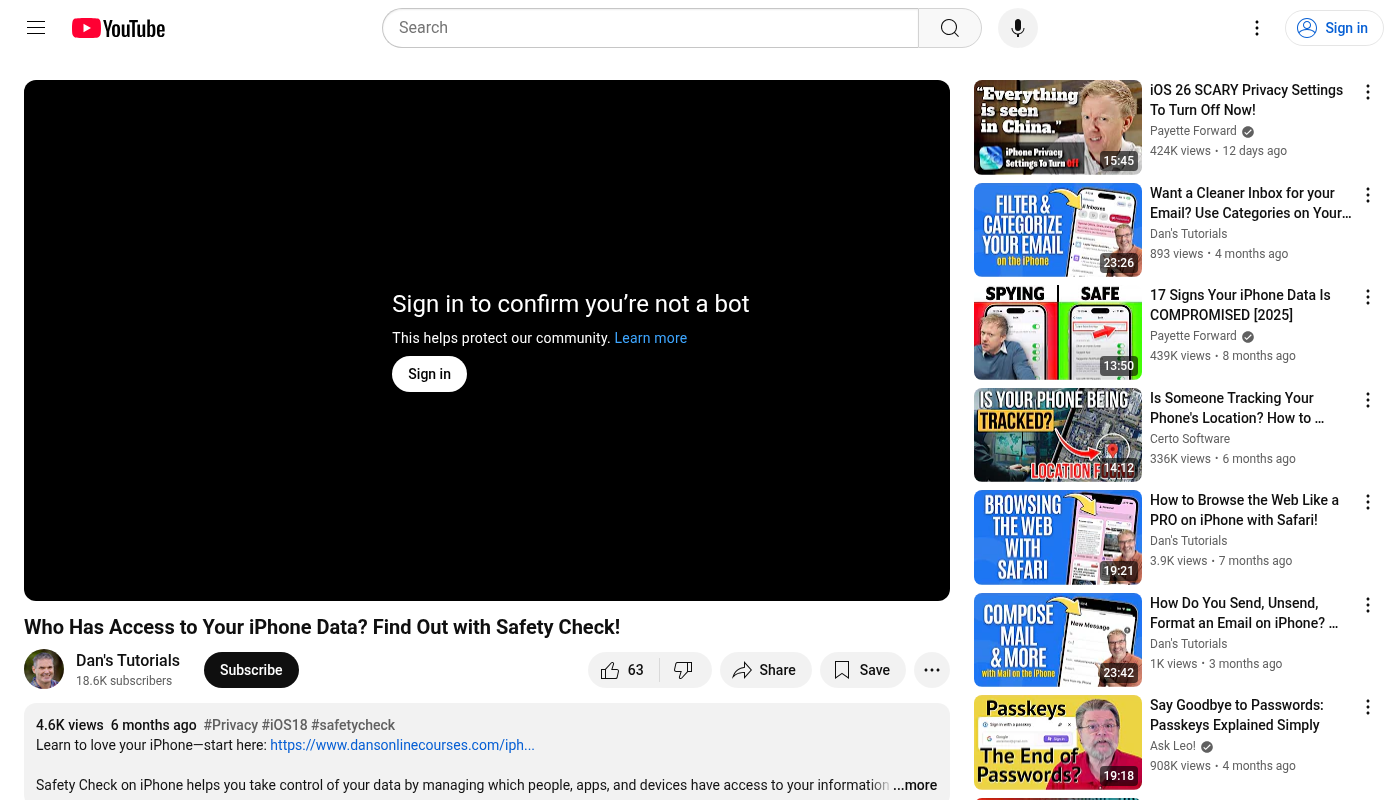Open the dansonlinecourses.com link
1400x800 pixels.
click(402, 745)
